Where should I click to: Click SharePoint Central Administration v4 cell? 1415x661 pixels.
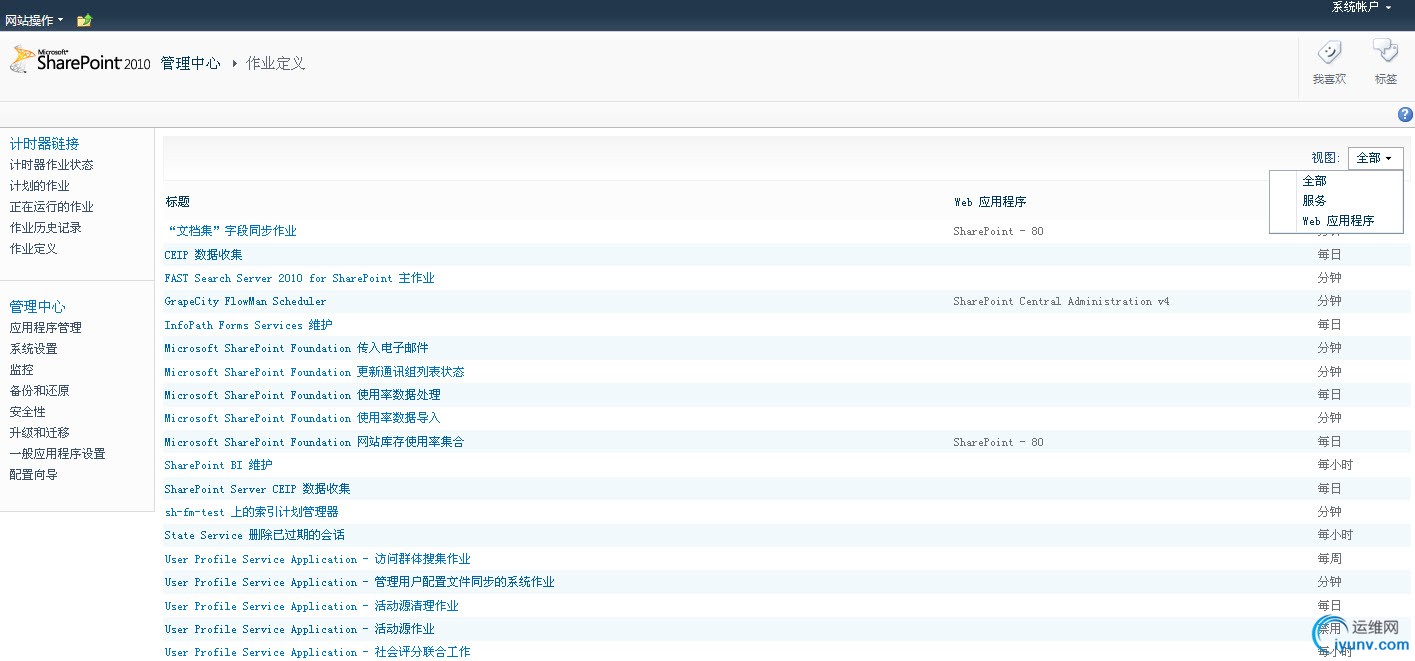coord(1061,301)
